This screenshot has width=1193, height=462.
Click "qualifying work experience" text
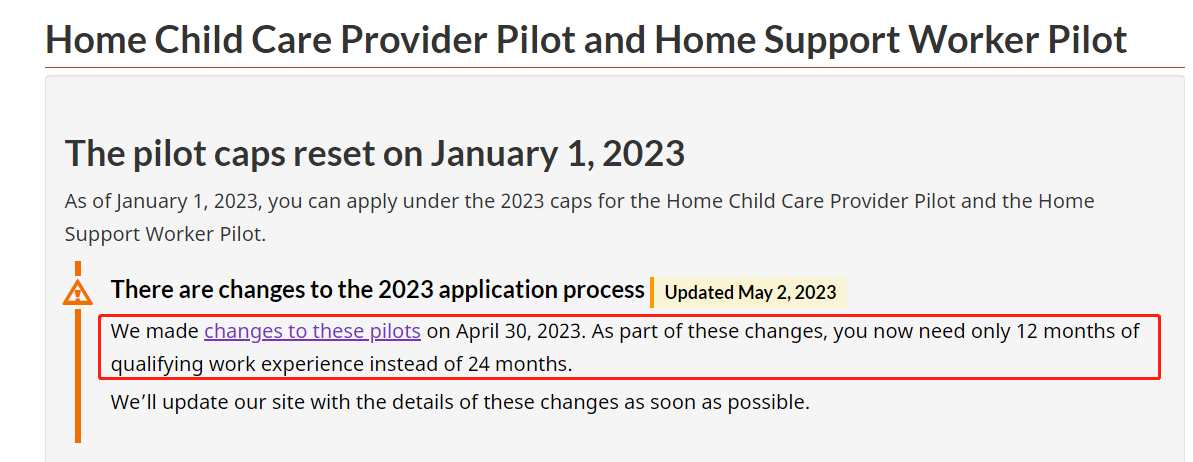click(x=237, y=364)
